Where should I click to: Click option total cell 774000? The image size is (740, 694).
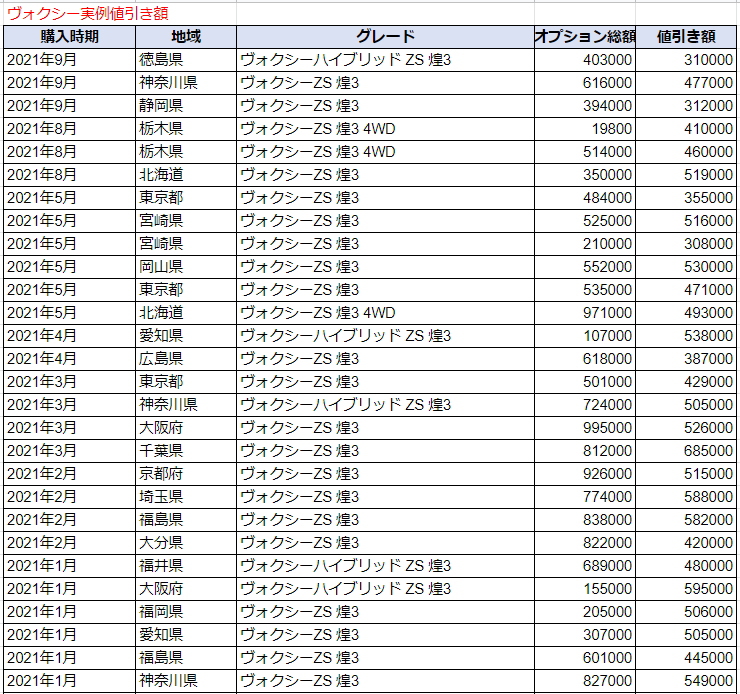(x=585, y=497)
